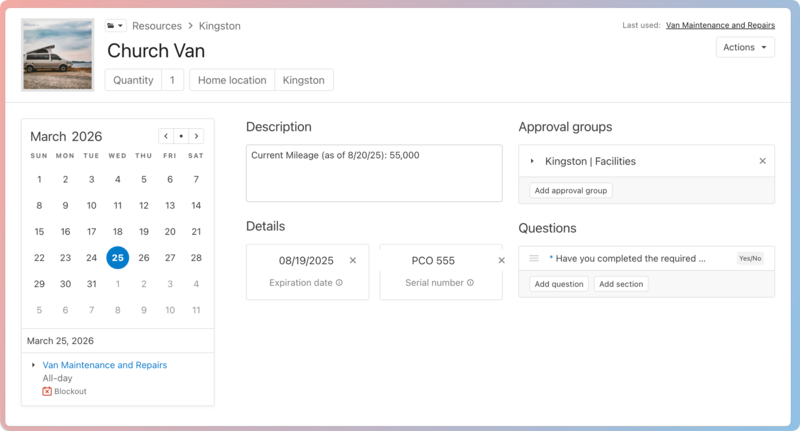Image resolution: width=800 pixels, height=431 pixels.
Task: Select March 22 on the calendar
Action: [x=39, y=258]
